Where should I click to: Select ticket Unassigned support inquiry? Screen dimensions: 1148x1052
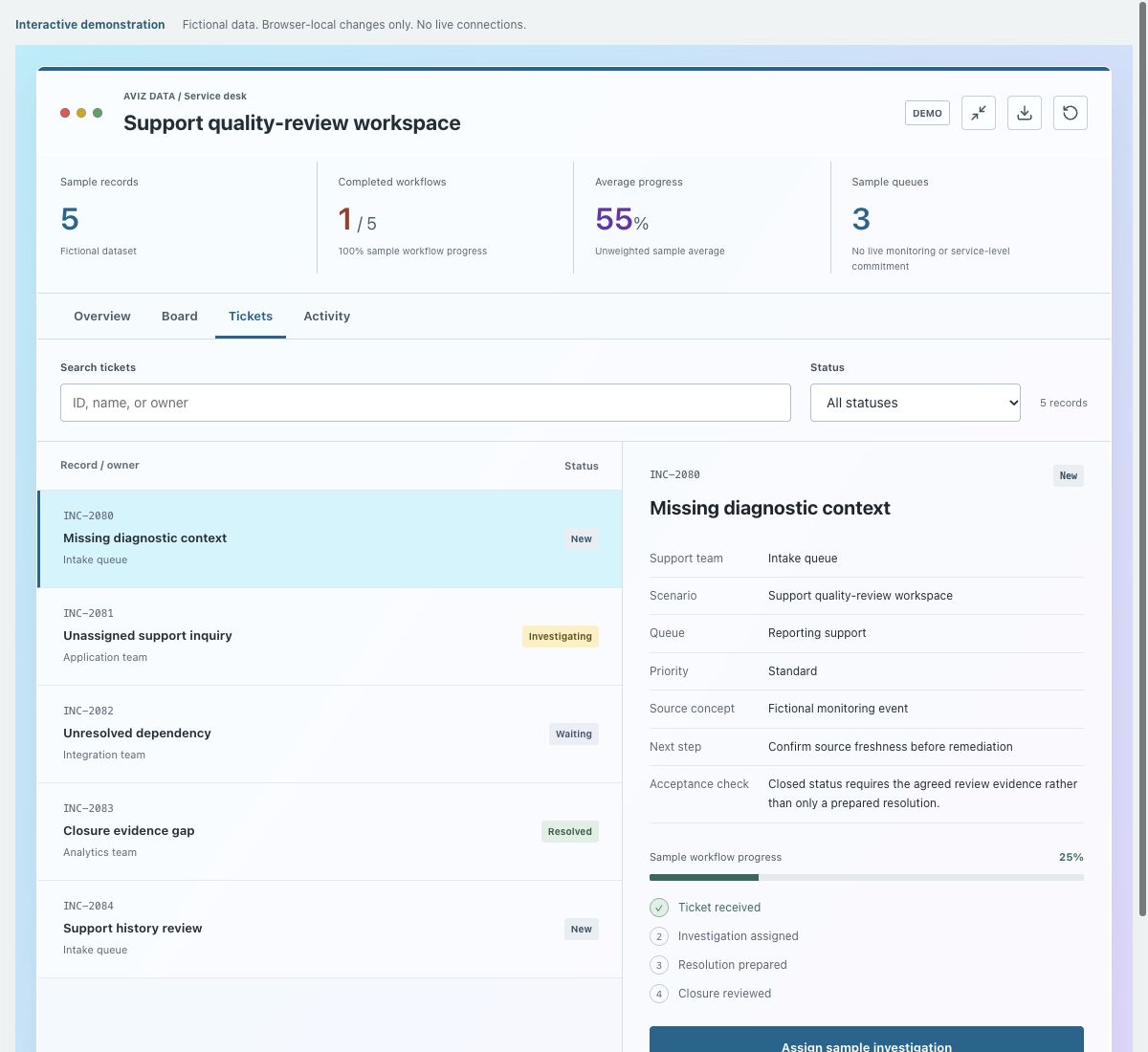coord(330,636)
